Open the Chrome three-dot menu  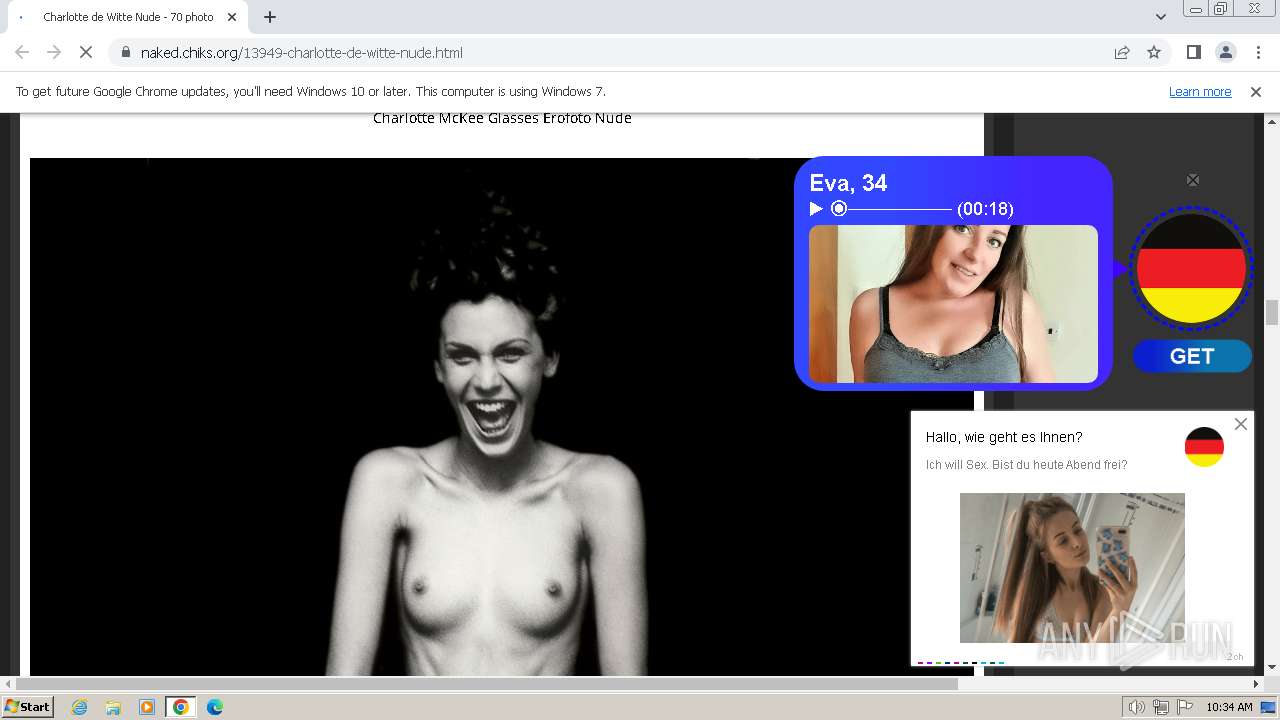[x=1257, y=52]
